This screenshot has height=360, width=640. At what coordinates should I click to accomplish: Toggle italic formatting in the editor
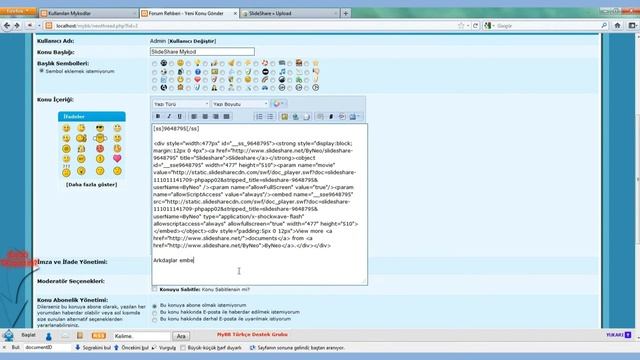pyautogui.click(x=169, y=116)
